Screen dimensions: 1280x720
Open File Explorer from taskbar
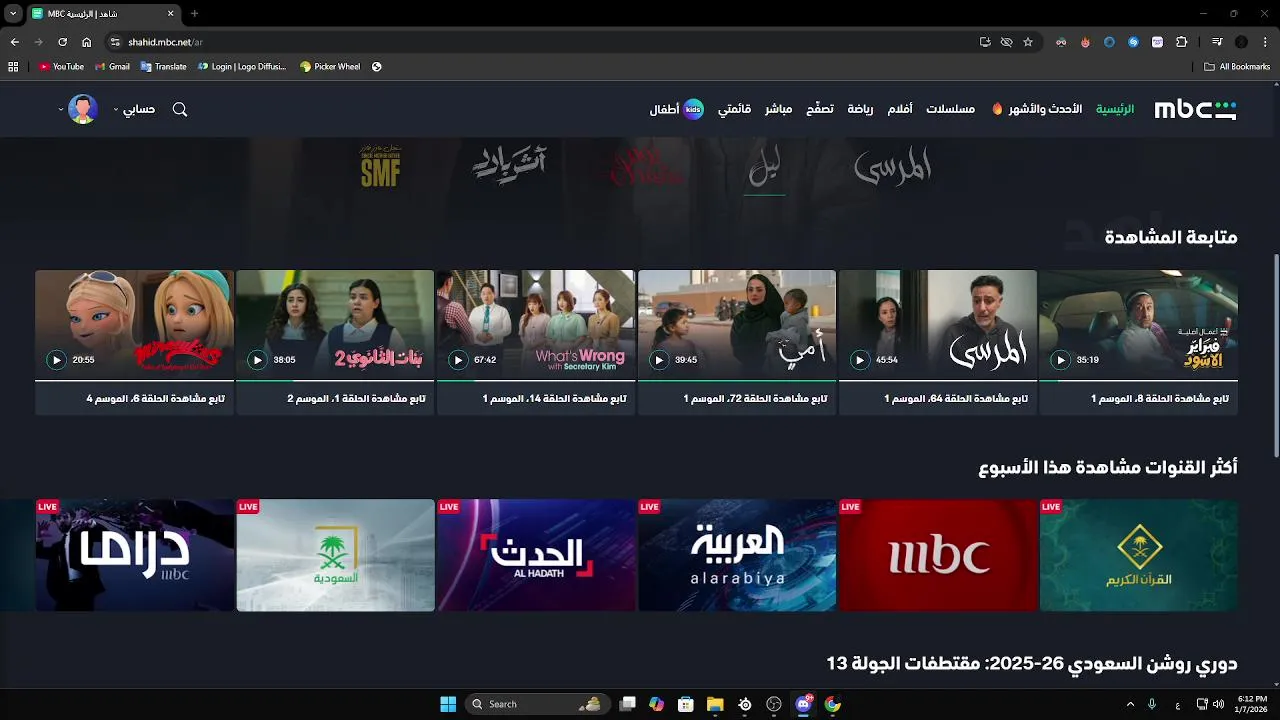click(715, 704)
